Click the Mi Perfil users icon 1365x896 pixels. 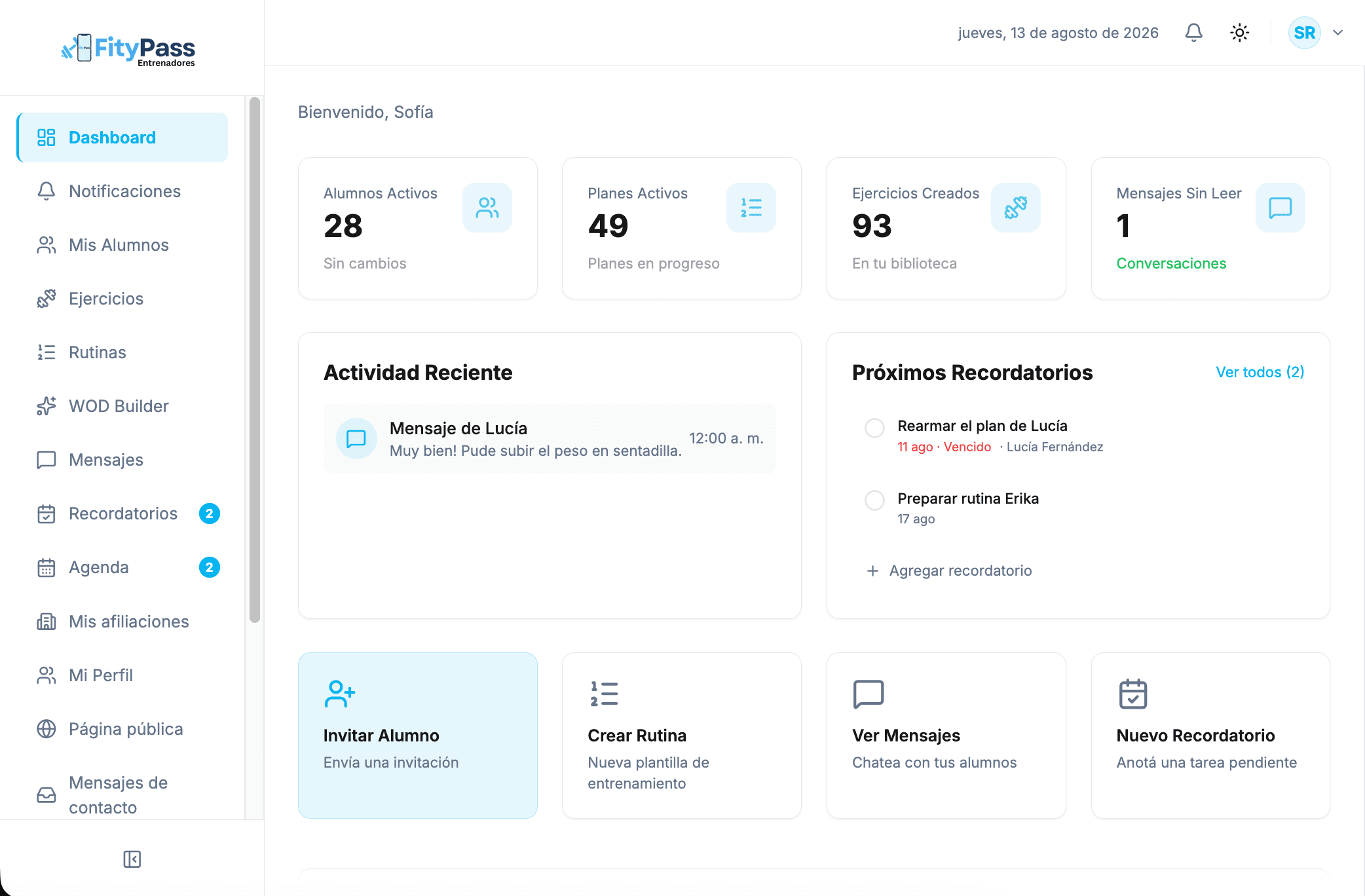click(x=47, y=675)
